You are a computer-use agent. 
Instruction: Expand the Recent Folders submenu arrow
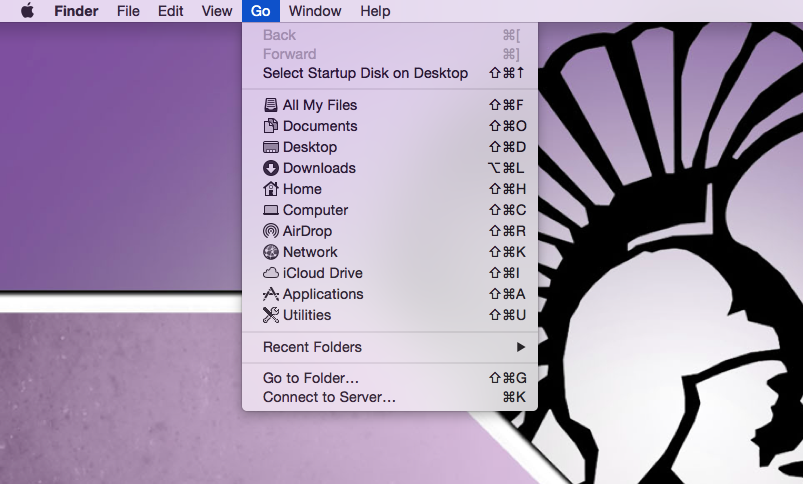[520, 347]
